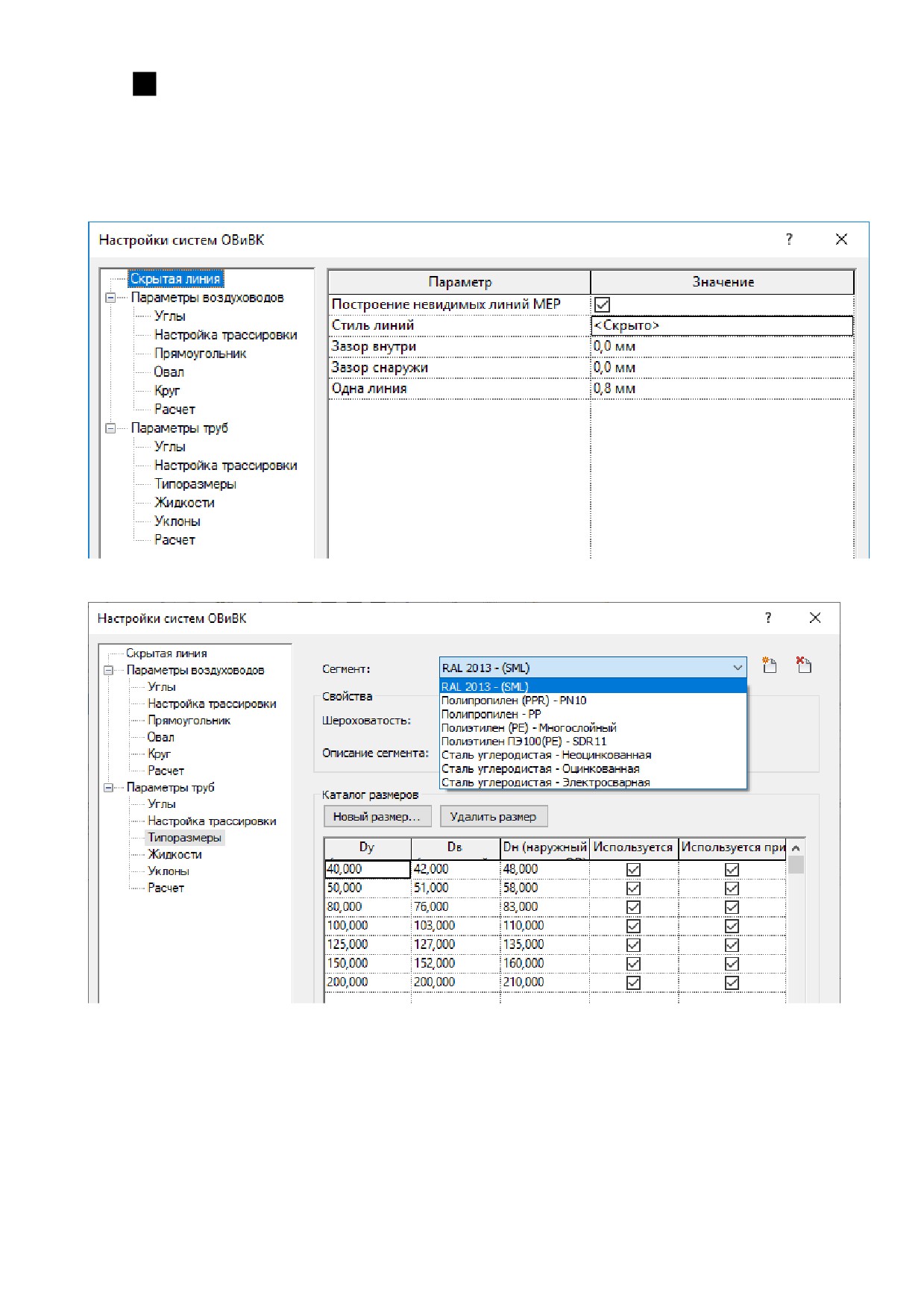
Task: Toggle Используется checkbox for Dy 125,000 row
Action: [x=633, y=944]
